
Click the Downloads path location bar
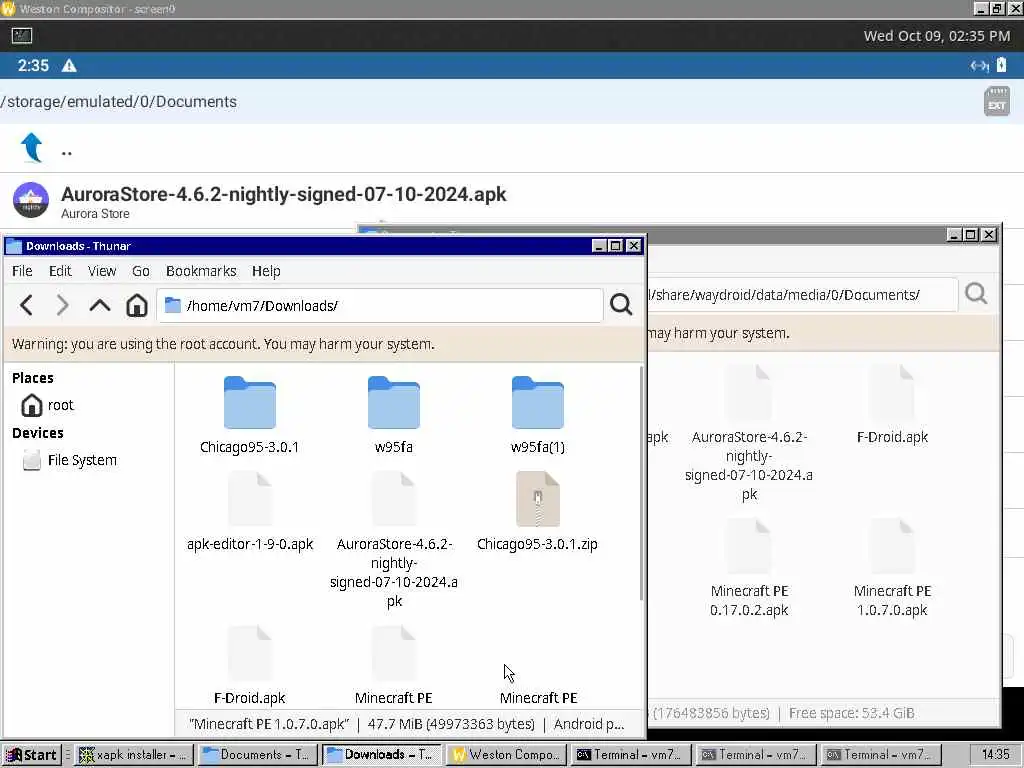tap(379, 305)
